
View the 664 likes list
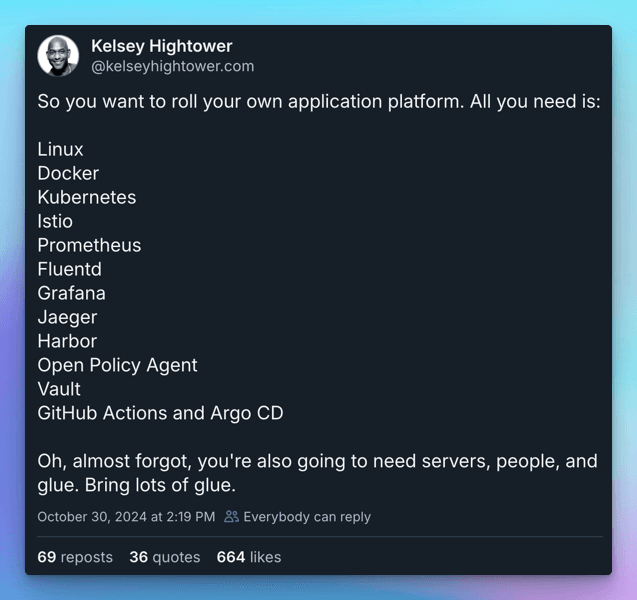click(249, 557)
